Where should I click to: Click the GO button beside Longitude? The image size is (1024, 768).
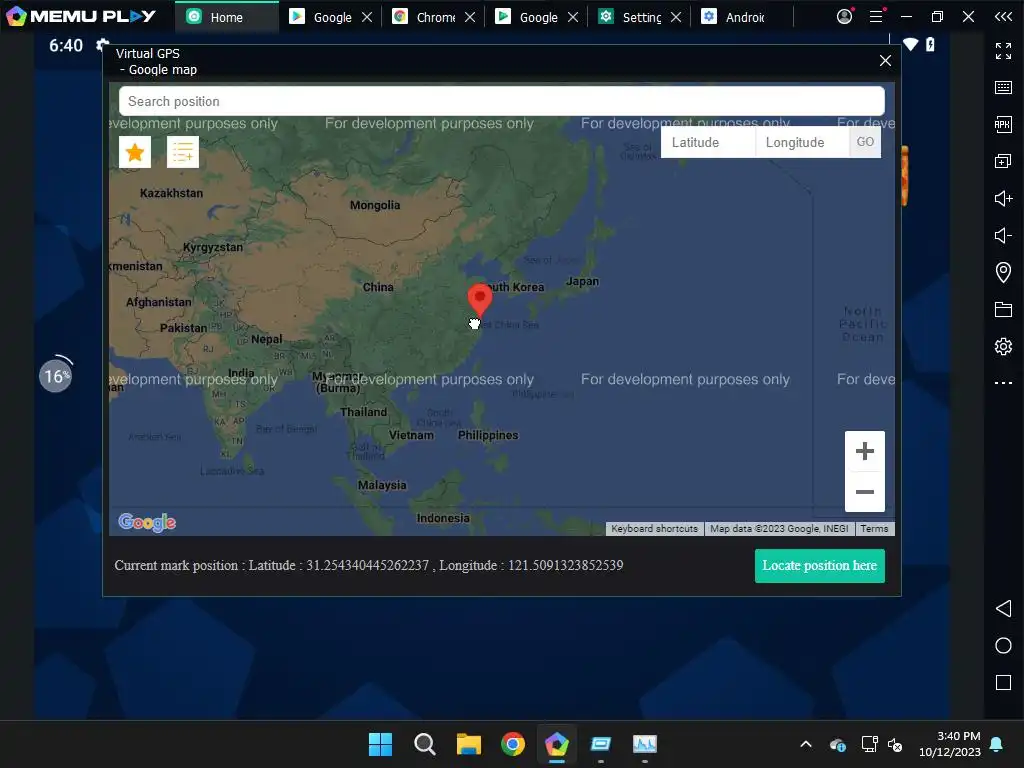865,142
